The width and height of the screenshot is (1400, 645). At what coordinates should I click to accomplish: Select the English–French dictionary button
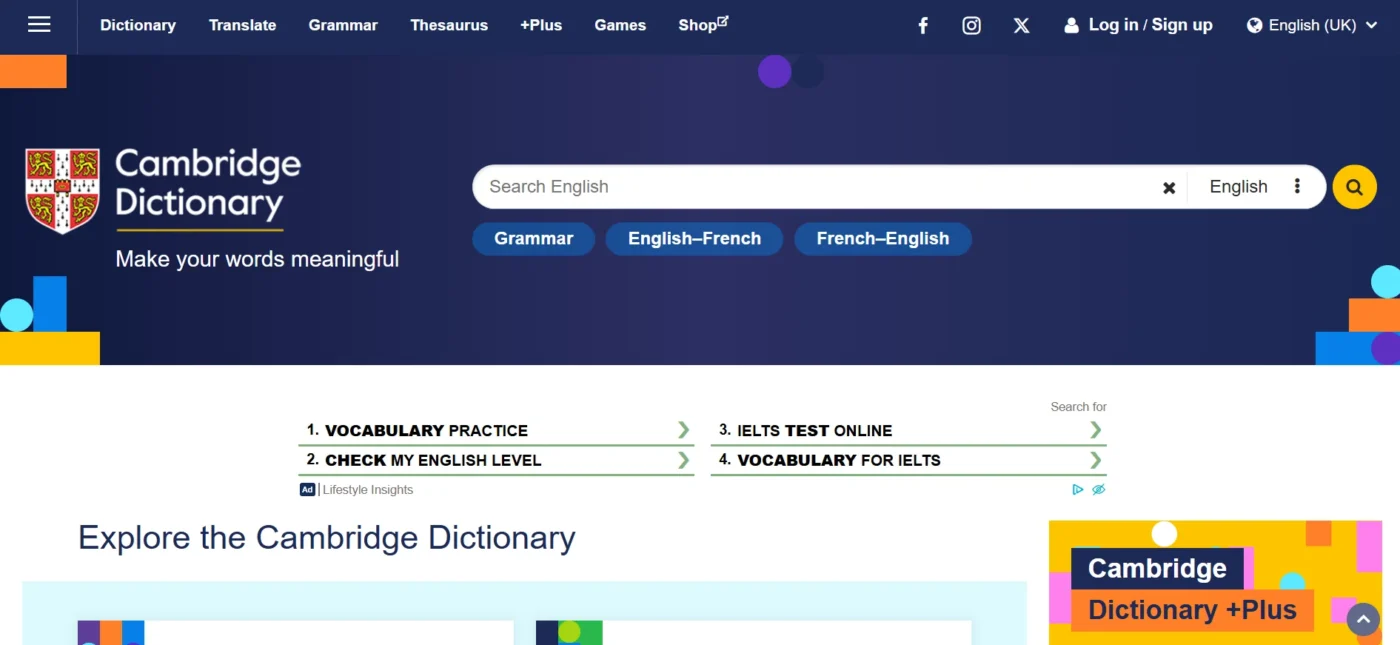(694, 239)
